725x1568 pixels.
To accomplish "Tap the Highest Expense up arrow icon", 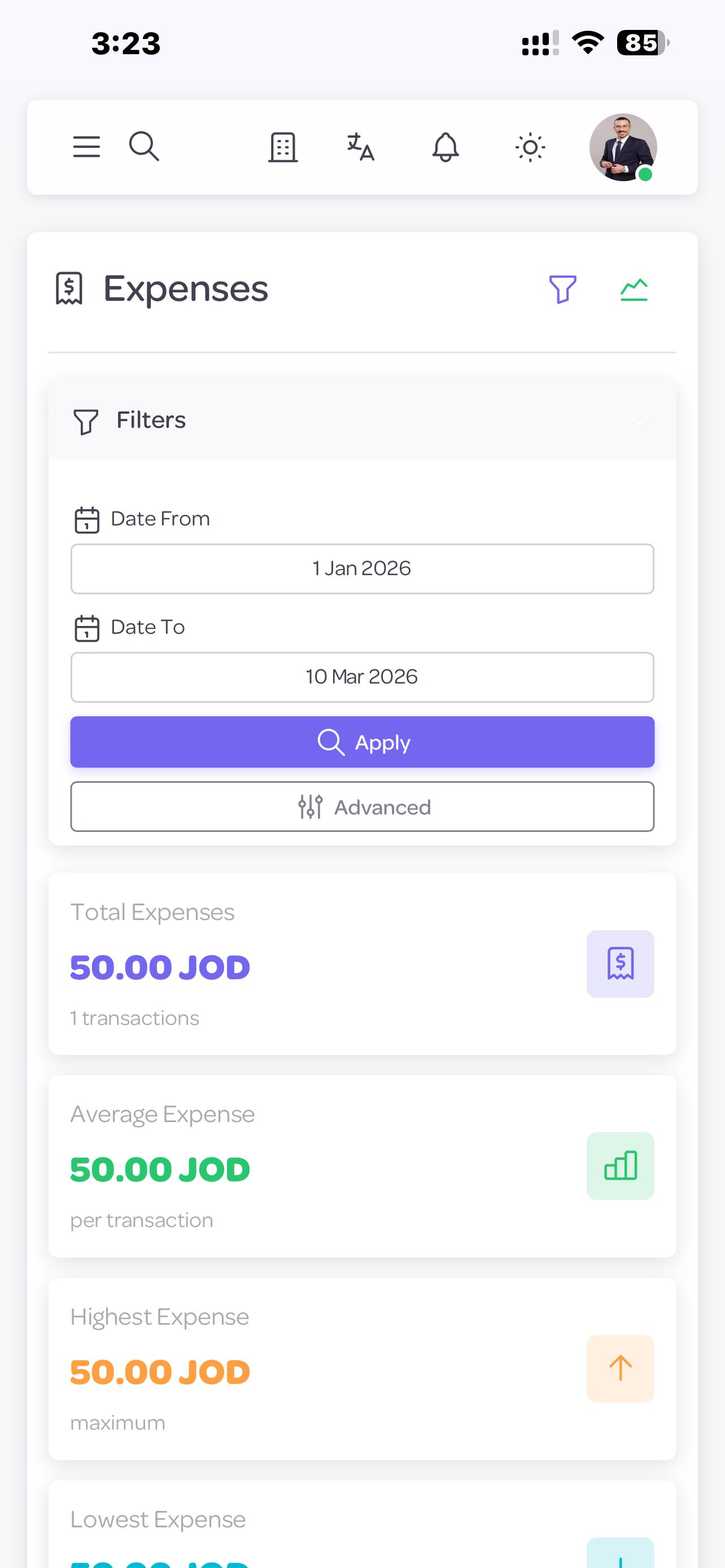I will 621,1368.
